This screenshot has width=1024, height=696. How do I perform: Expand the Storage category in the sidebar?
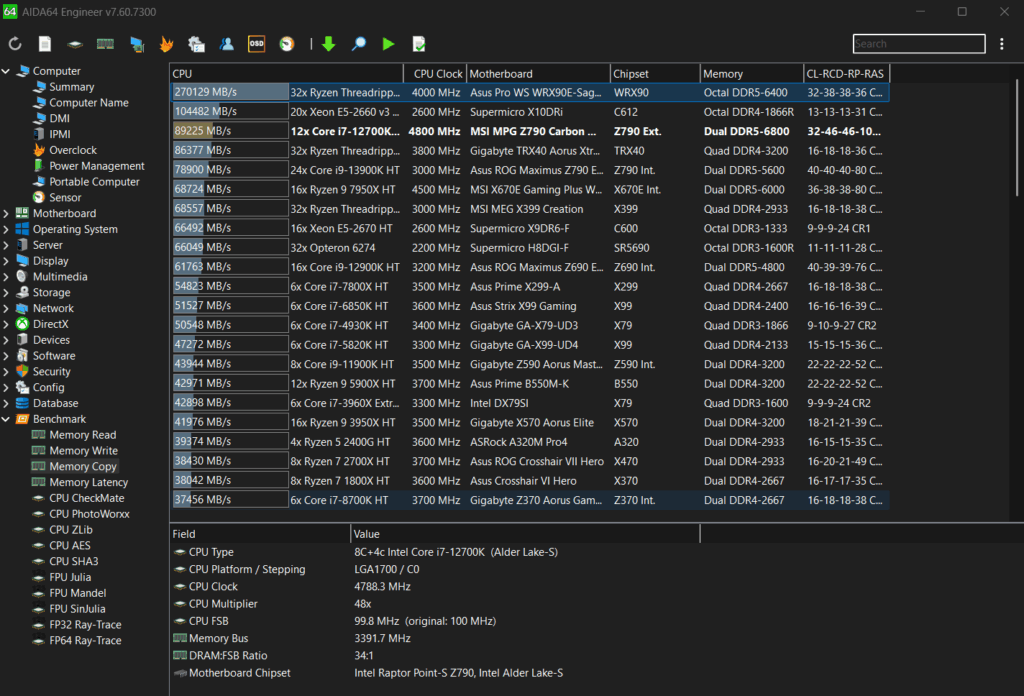pyautogui.click(x=8, y=292)
